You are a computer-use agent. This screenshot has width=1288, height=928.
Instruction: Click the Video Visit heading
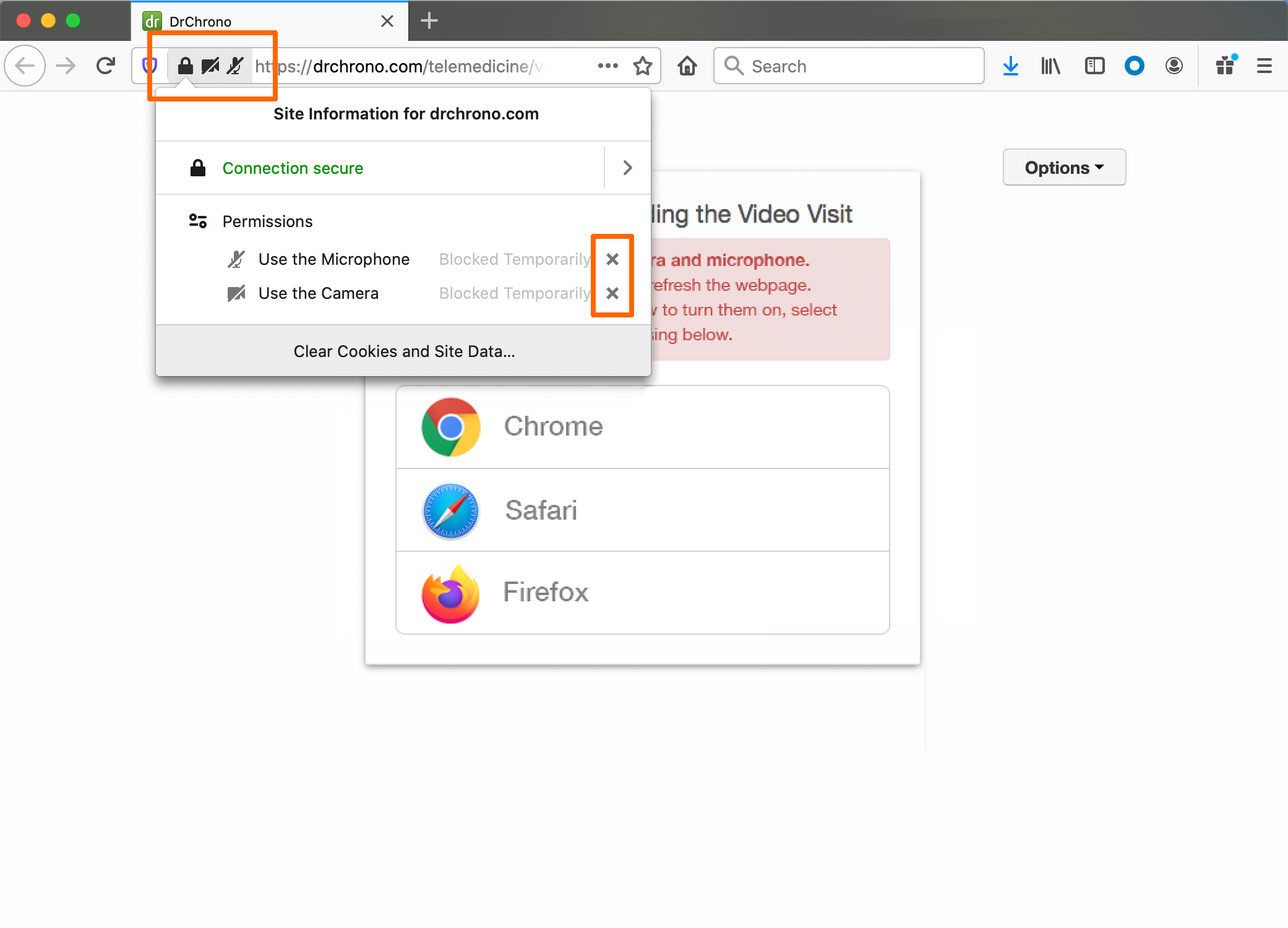[x=752, y=214]
